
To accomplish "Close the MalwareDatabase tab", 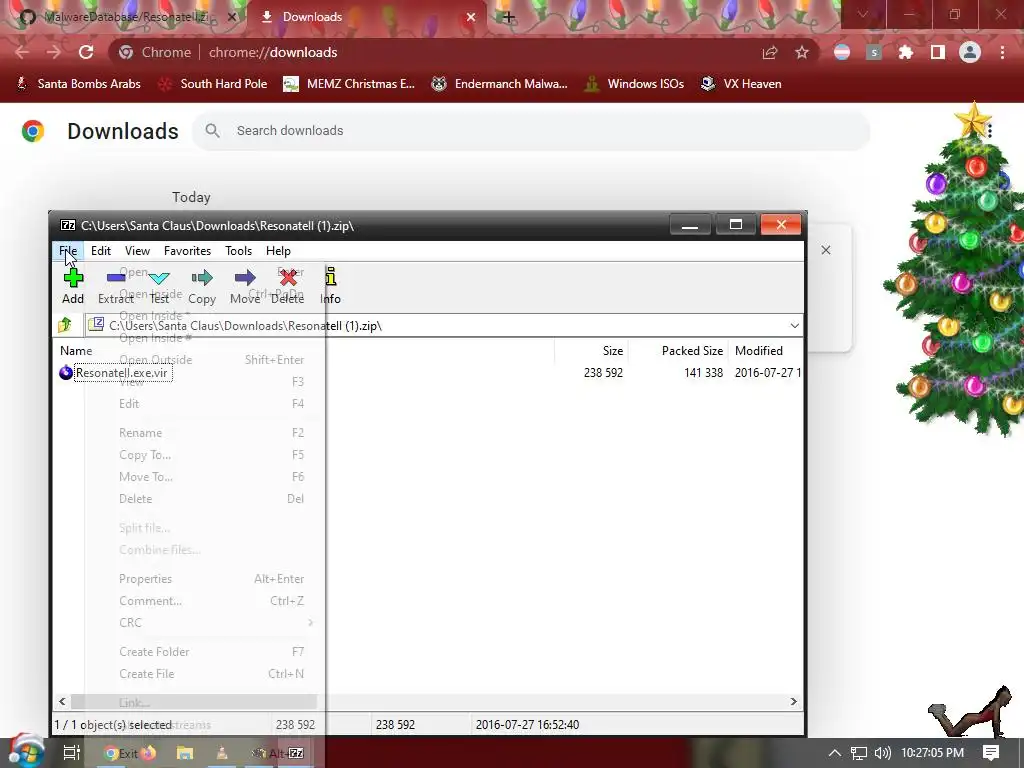I will coord(231,17).
